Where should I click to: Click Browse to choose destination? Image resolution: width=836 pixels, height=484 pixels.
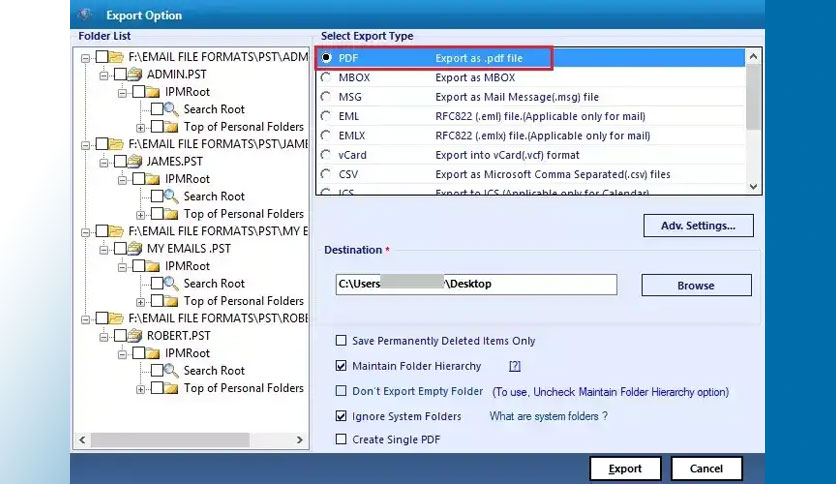(696, 285)
